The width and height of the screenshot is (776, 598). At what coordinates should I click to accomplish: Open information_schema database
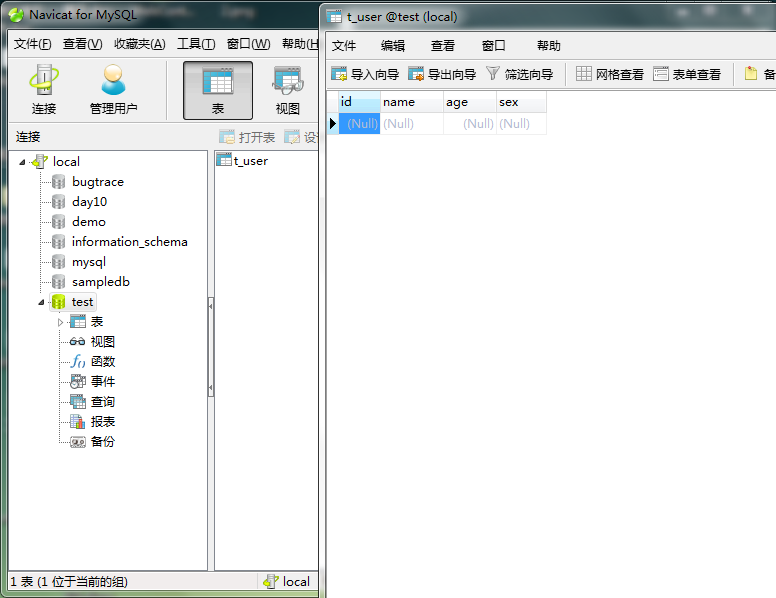[x=129, y=242]
